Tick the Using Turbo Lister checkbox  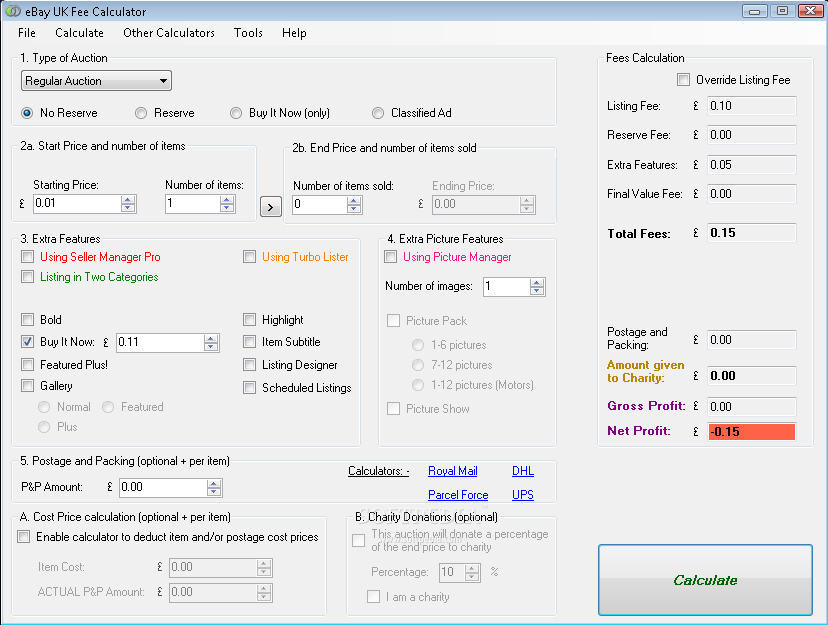[x=249, y=257]
